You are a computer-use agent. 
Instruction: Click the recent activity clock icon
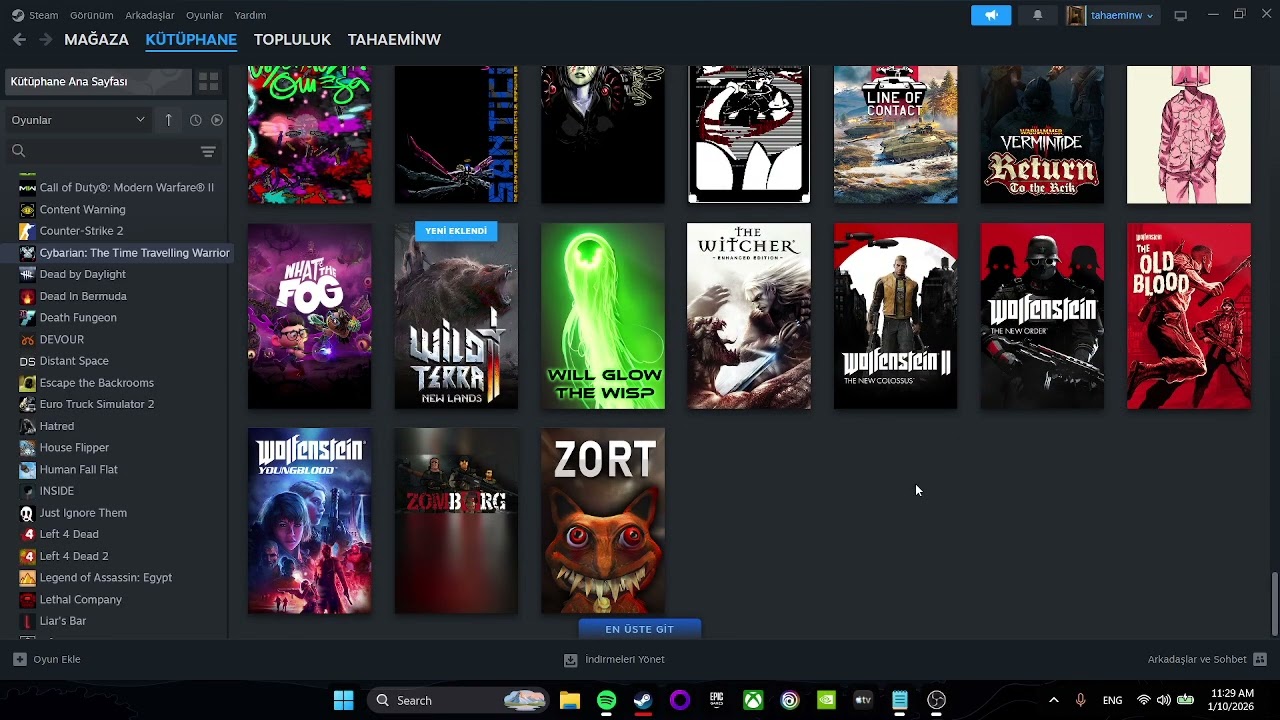[x=195, y=120]
